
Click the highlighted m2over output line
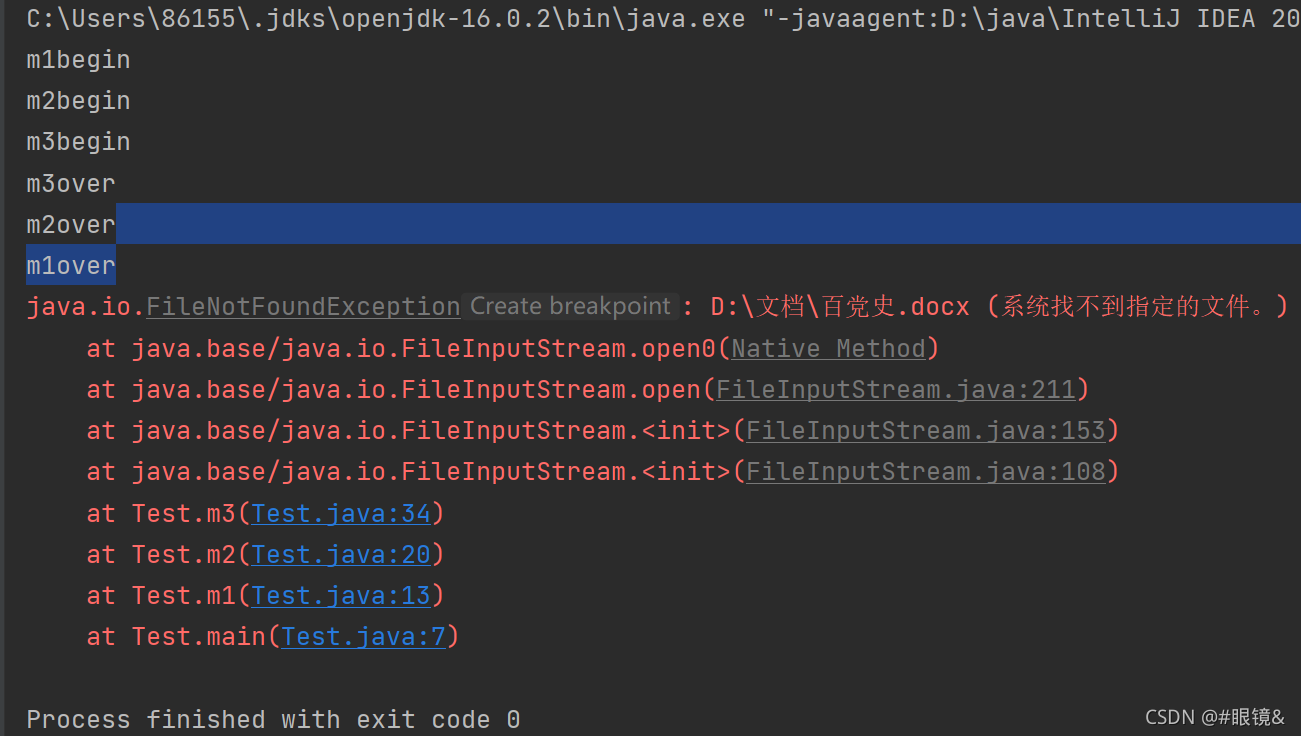pos(71,225)
